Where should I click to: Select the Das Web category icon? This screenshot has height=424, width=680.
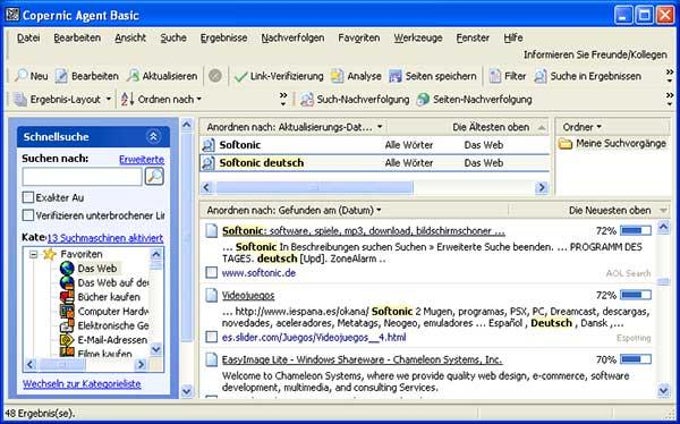coord(67,268)
